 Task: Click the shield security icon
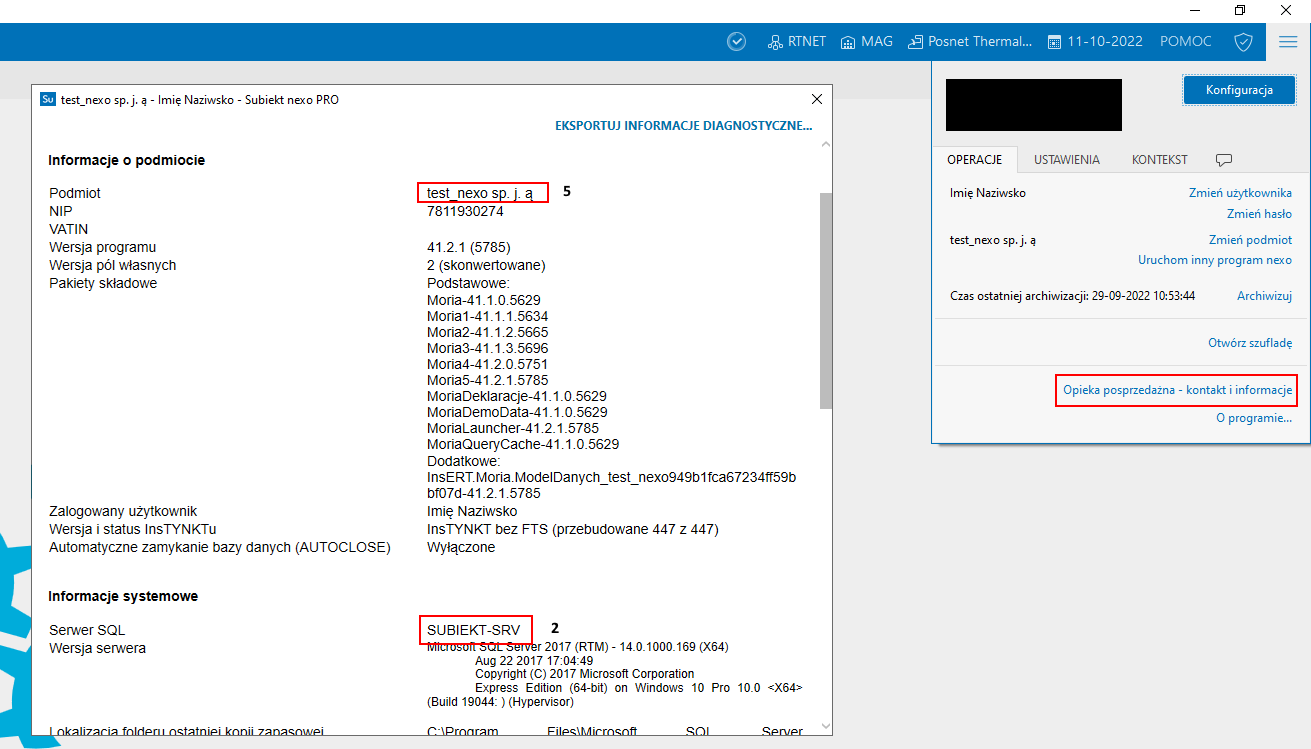coord(1243,42)
